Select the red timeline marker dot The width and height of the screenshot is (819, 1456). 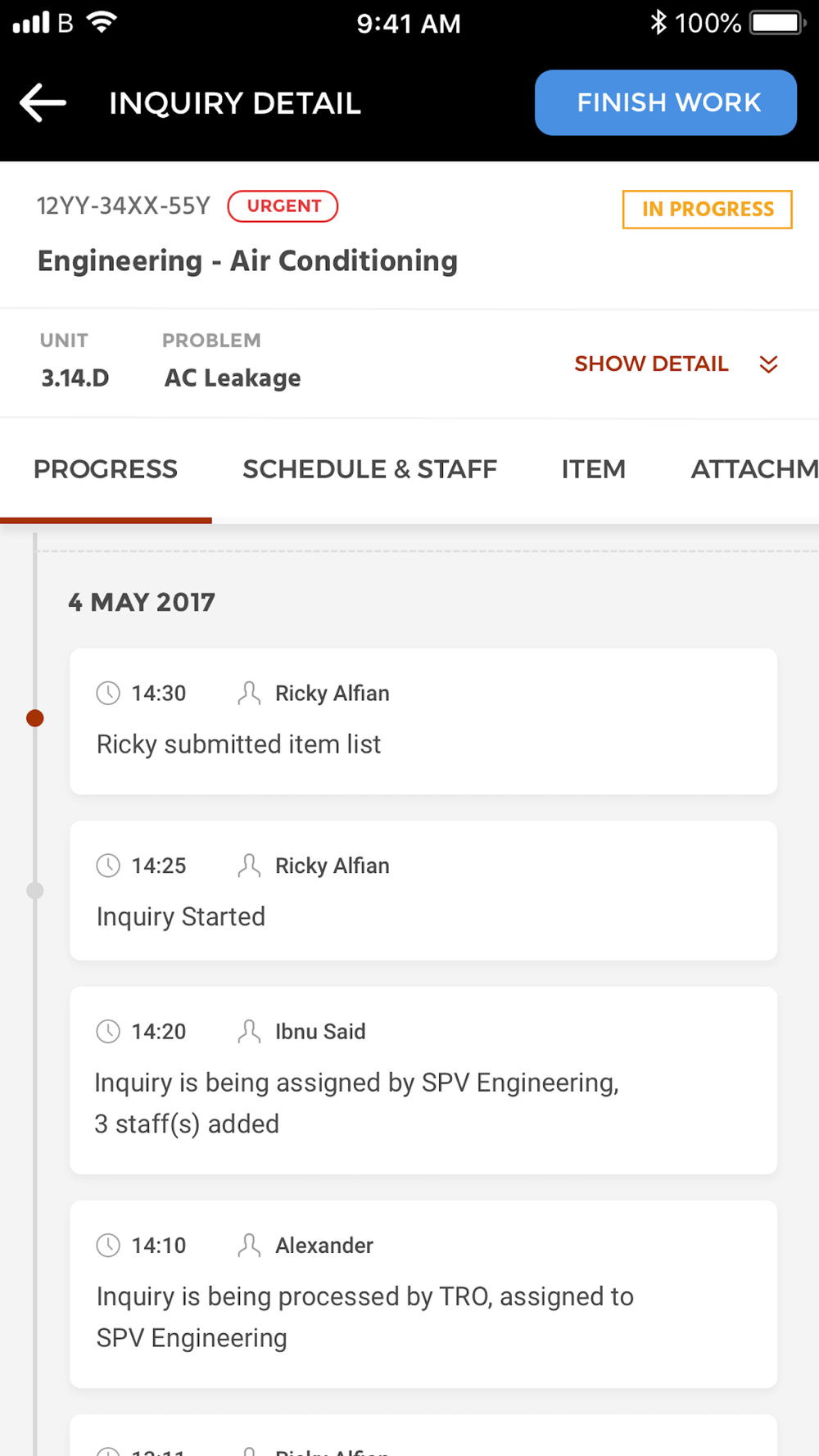pyautogui.click(x=35, y=718)
